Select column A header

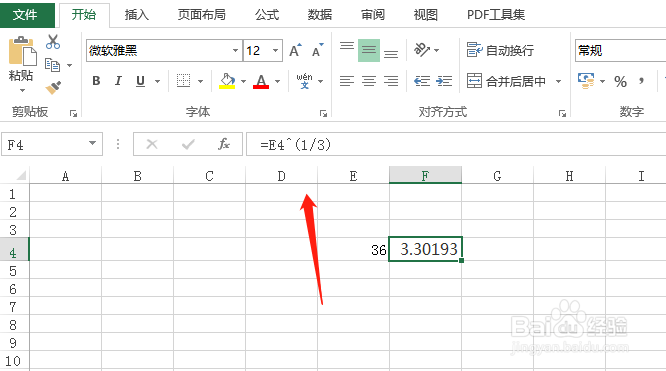(65, 176)
